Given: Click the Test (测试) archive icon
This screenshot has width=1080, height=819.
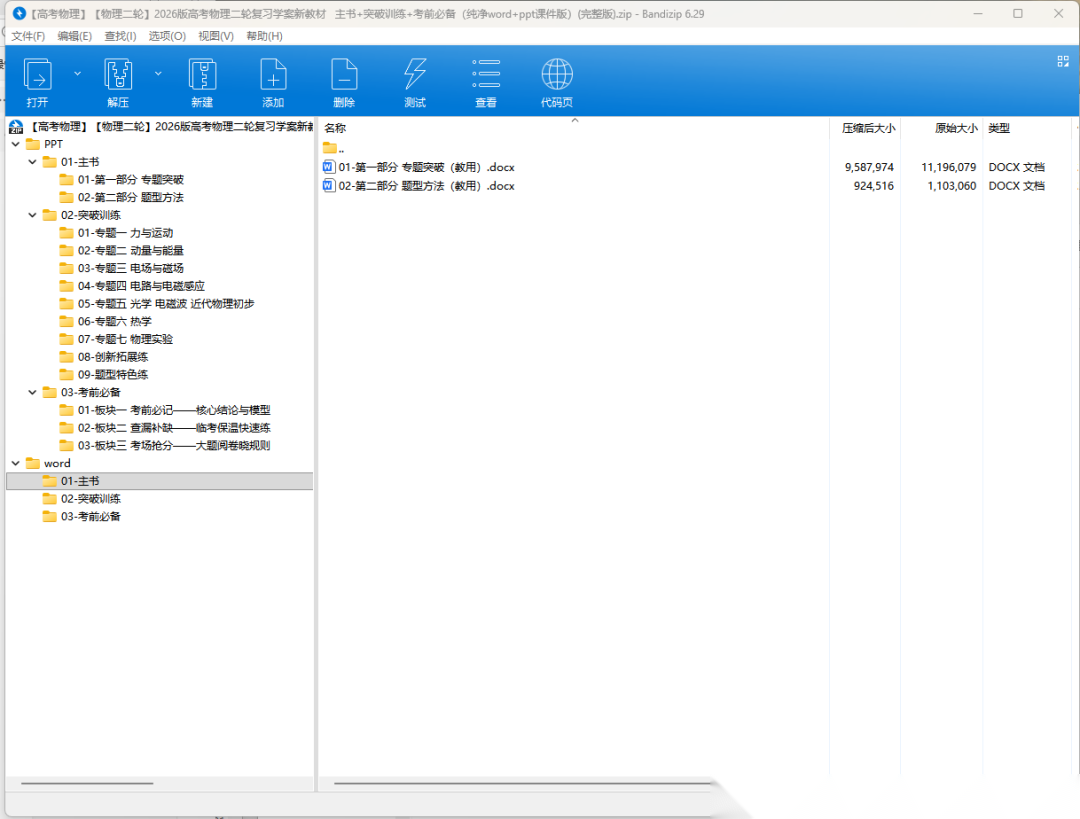Looking at the screenshot, I should tap(415, 76).
